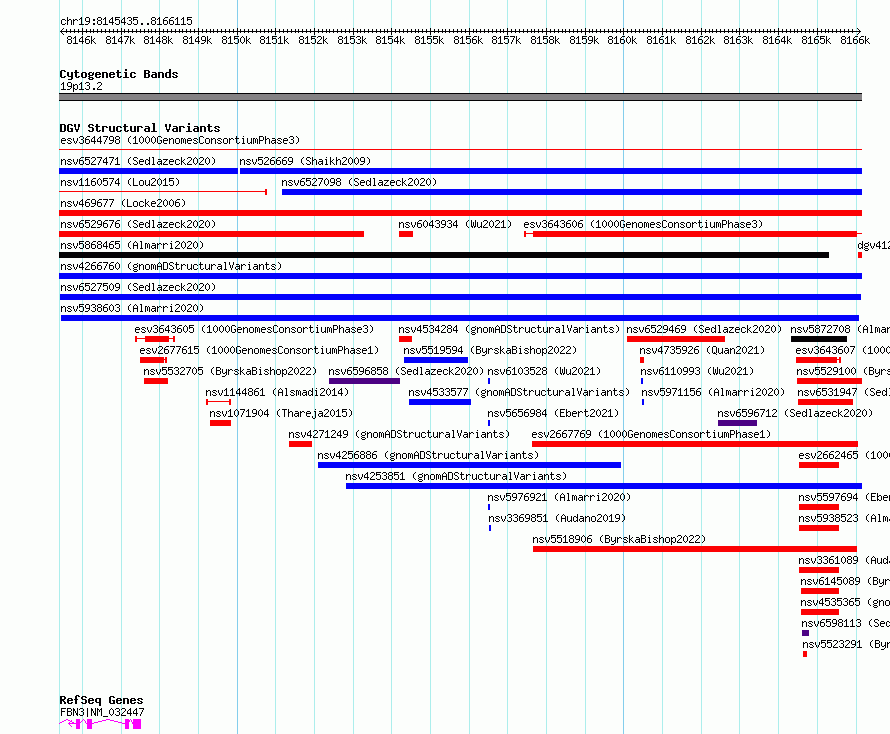This screenshot has height=734, width=890.
Task: Click nsv4253851 (gnomADStructuralVariants) label
Action: (x=456, y=476)
